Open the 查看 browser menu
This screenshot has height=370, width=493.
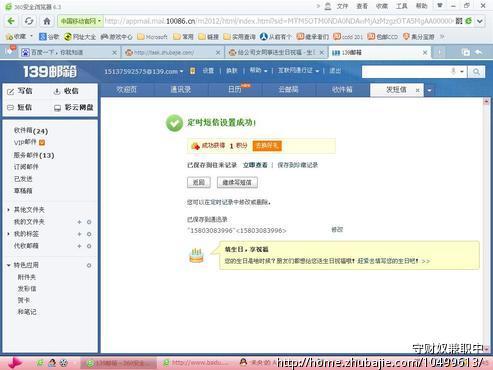362,6
